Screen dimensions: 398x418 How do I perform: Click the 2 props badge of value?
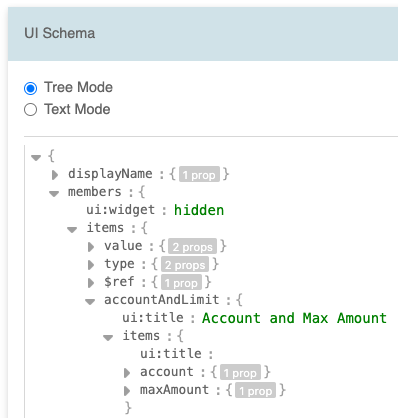point(192,246)
